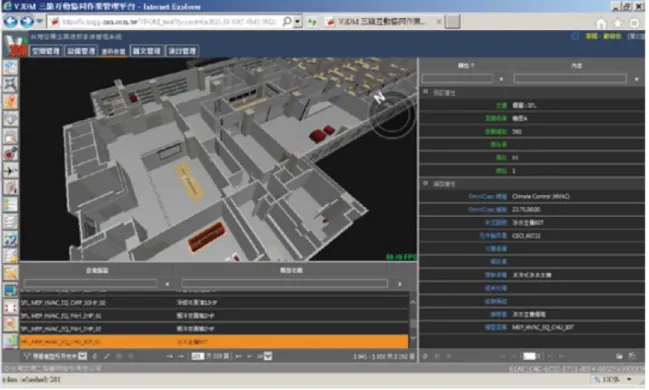Click filter icon beside properties name filter
Screen dimensions: 649x390
pyautogui.click(x=501, y=79)
